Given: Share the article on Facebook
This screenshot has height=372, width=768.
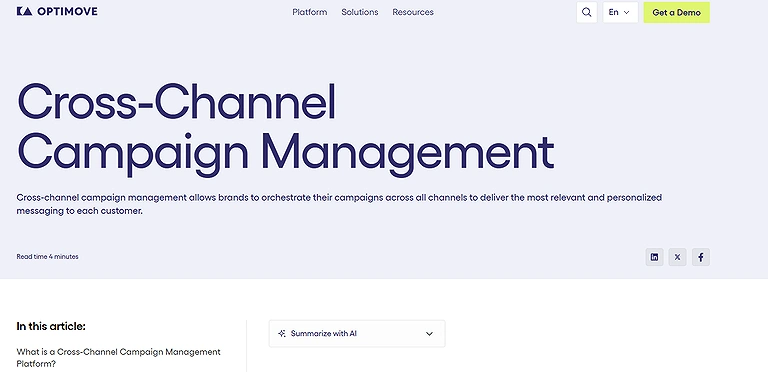Looking at the screenshot, I should 701,257.
